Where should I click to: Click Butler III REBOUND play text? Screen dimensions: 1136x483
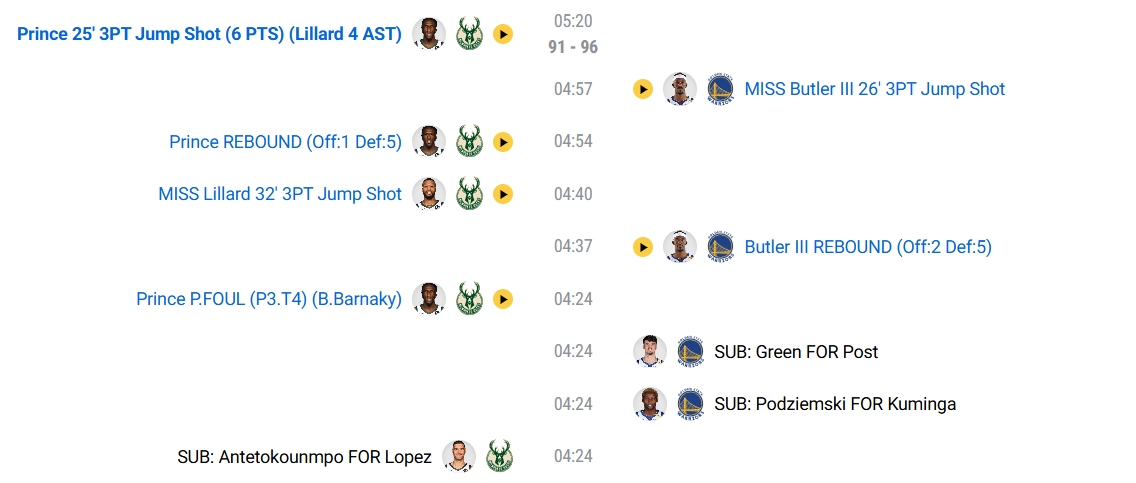point(867,247)
